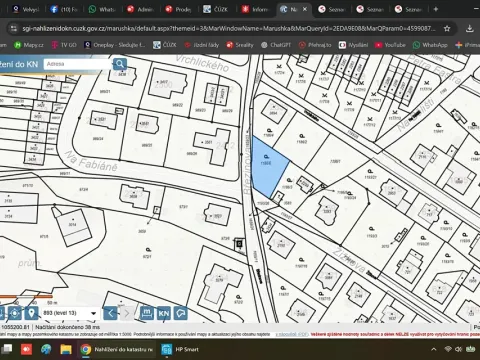Center map on my location target icon

[x=15, y=313]
